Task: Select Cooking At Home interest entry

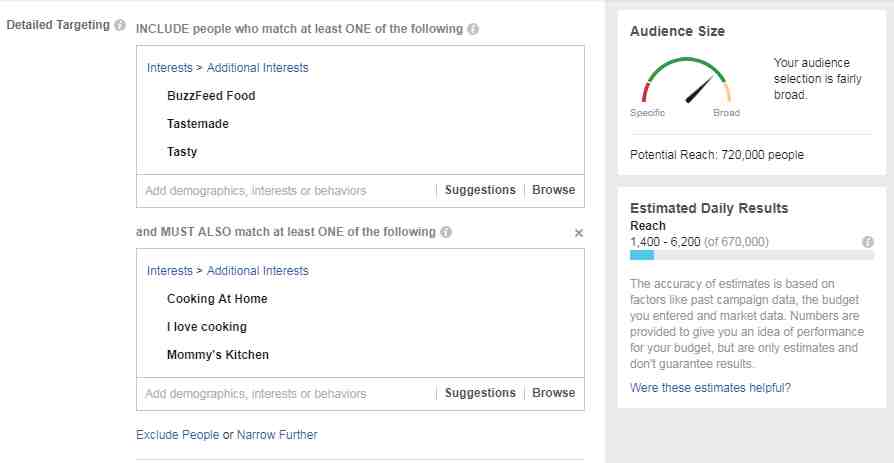Action: (x=217, y=299)
